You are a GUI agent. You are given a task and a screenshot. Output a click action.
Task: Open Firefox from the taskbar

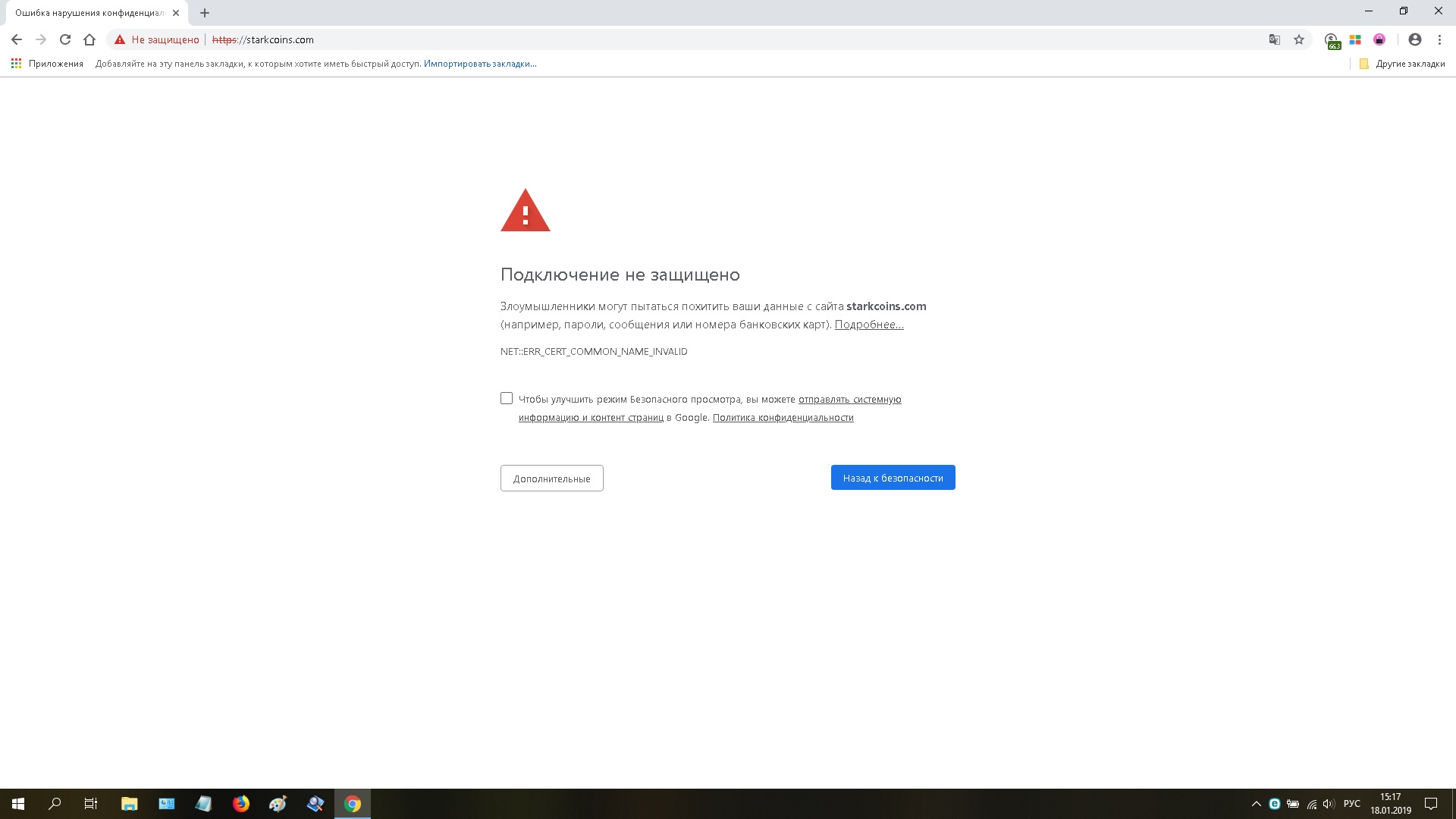point(241,804)
